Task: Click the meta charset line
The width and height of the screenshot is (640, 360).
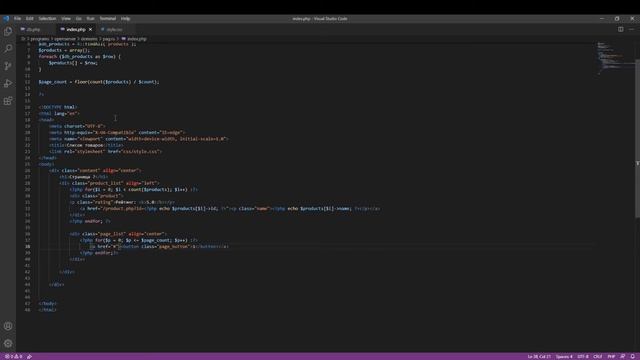Action: [x=77, y=126]
